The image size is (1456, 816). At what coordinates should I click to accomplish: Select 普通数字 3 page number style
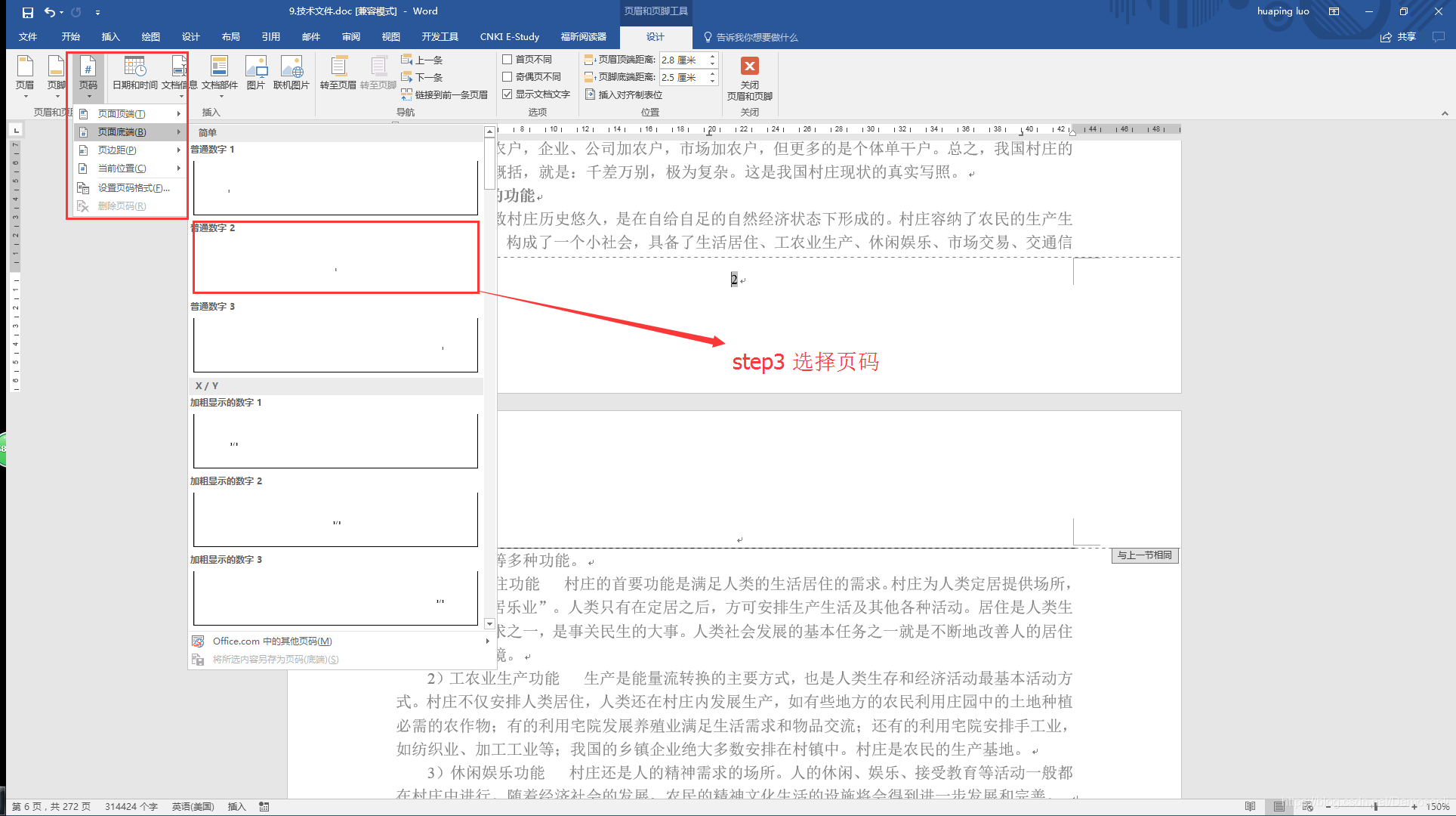[335, 345]
